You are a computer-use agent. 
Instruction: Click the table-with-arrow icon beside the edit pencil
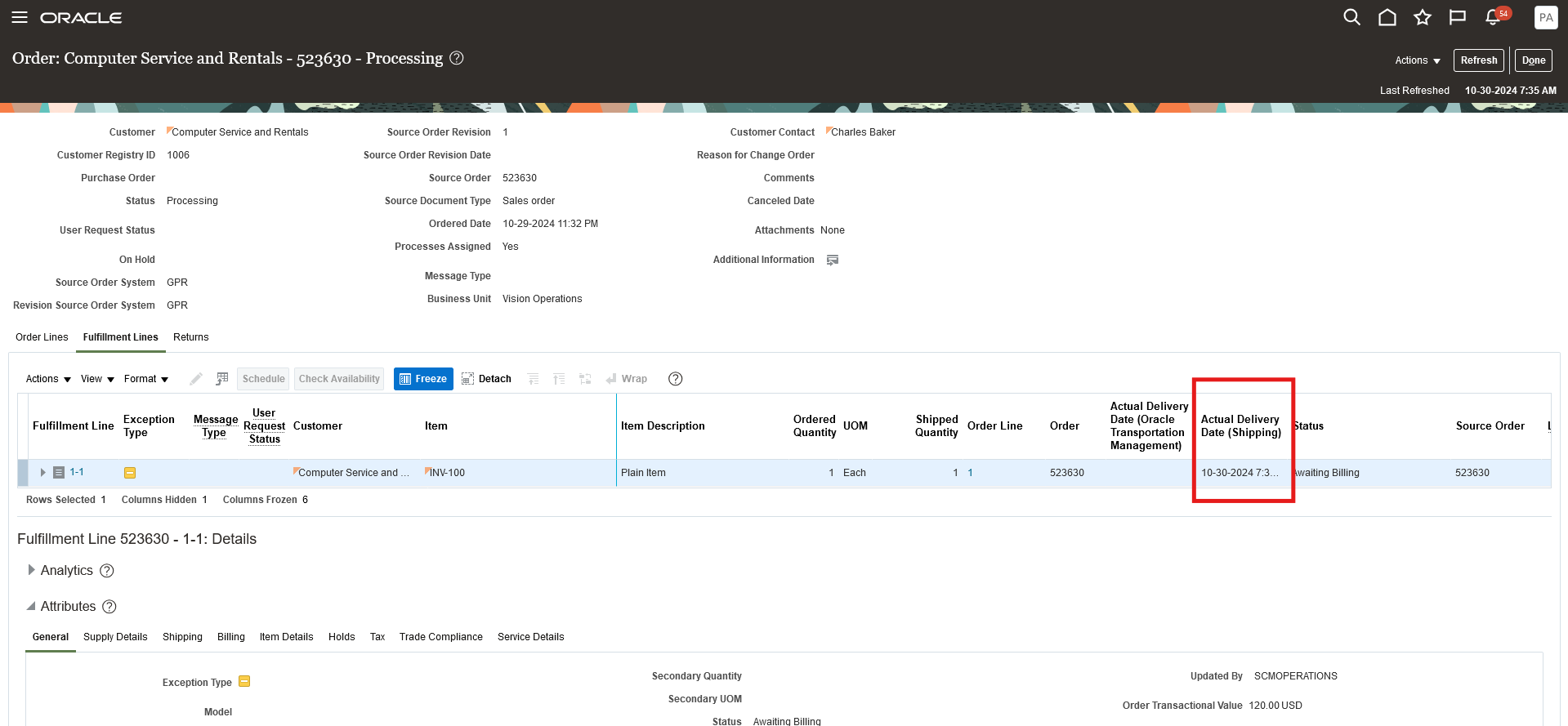click(x=222, y=379)
